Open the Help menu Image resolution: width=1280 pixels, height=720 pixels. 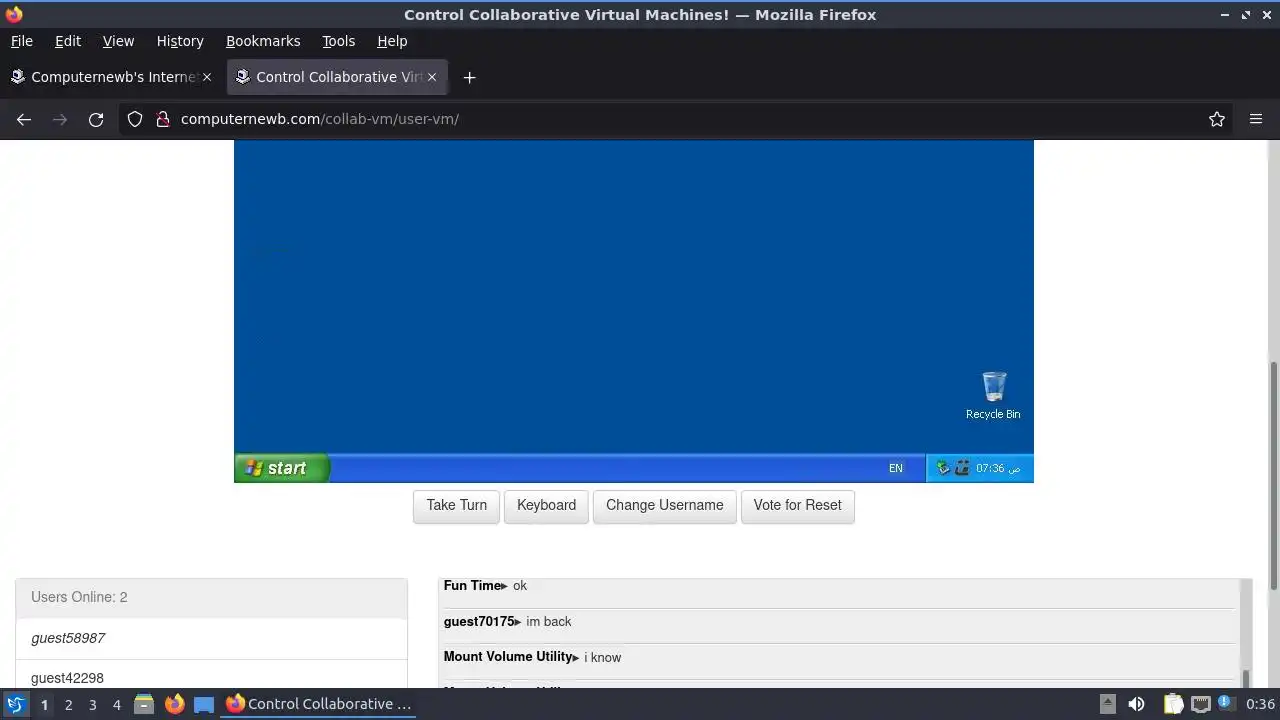[392, 41]
